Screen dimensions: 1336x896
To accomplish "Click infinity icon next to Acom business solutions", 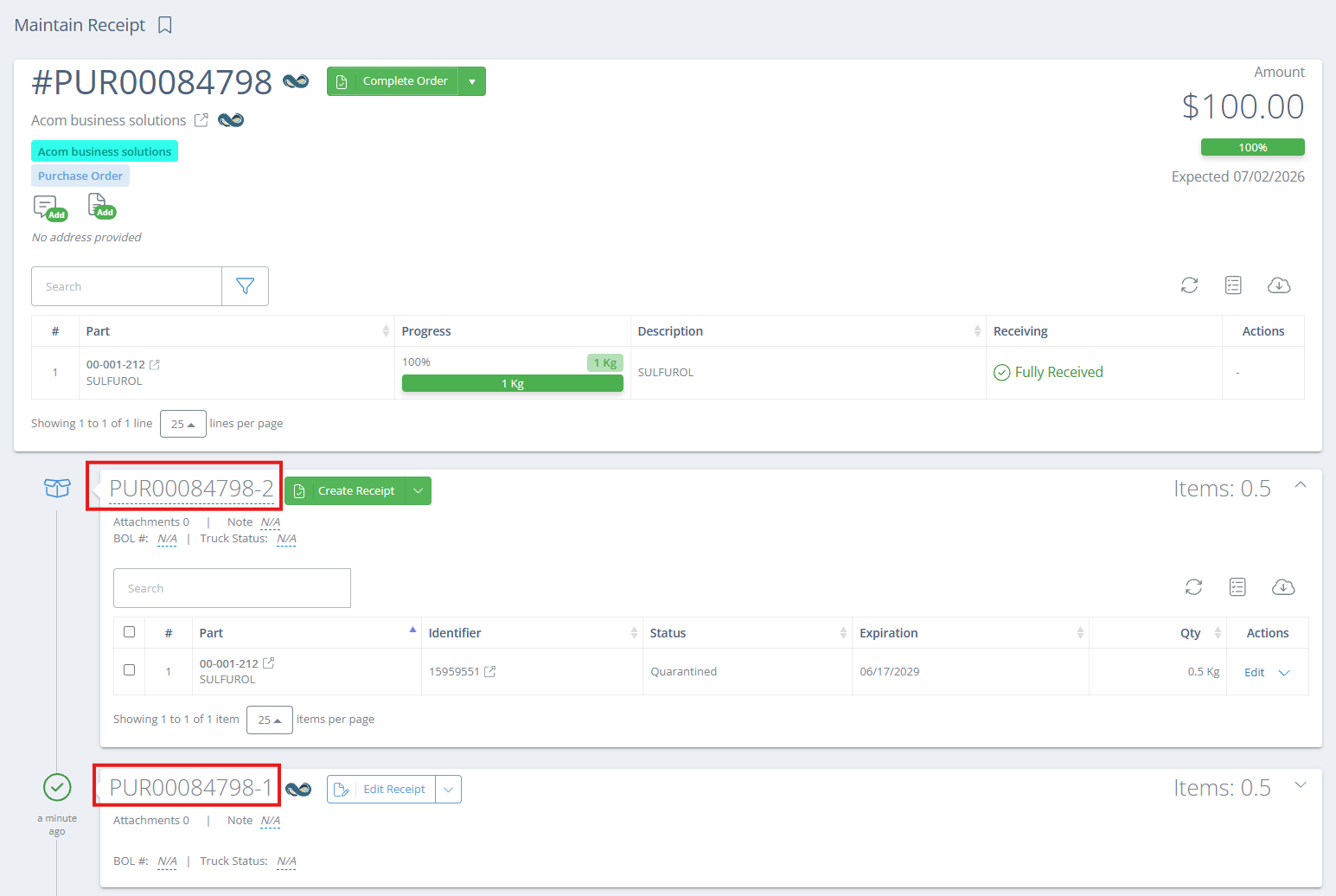I will 231,120.
